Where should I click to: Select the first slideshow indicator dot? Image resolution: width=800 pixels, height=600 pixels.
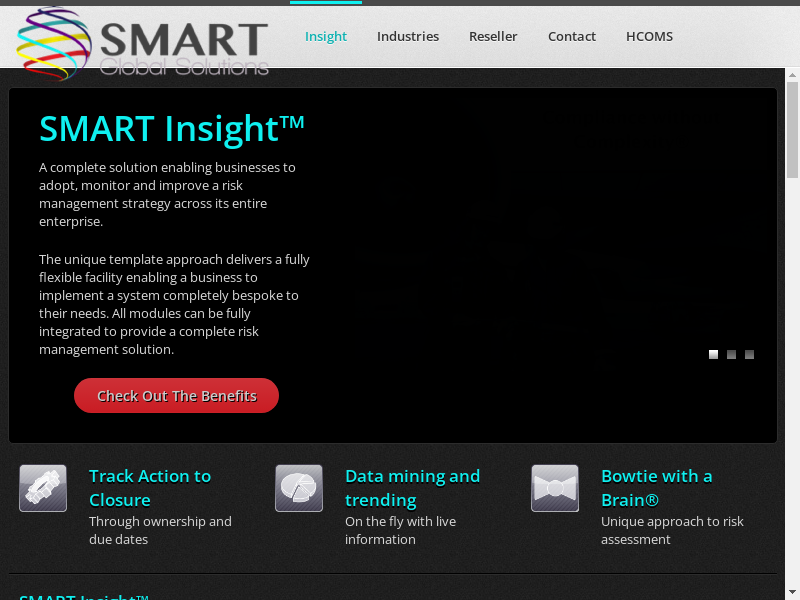(713, 354)
